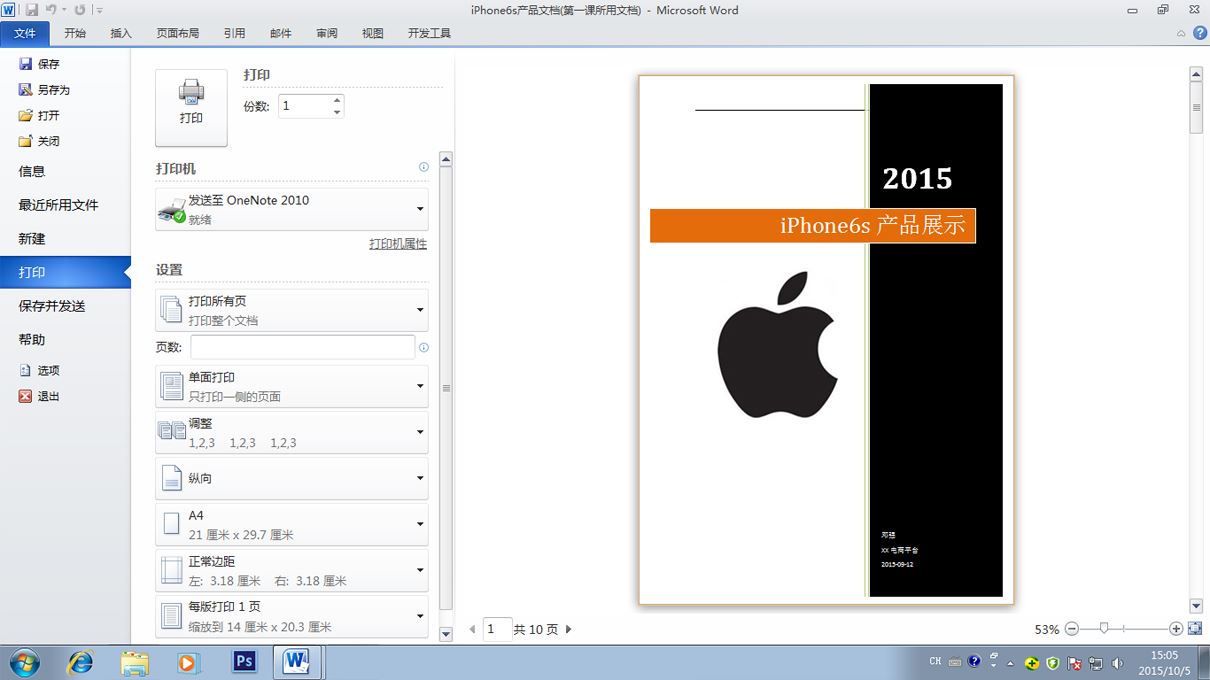
Task: Open the 单面打印 dropdown
Action: coord(292,386)
